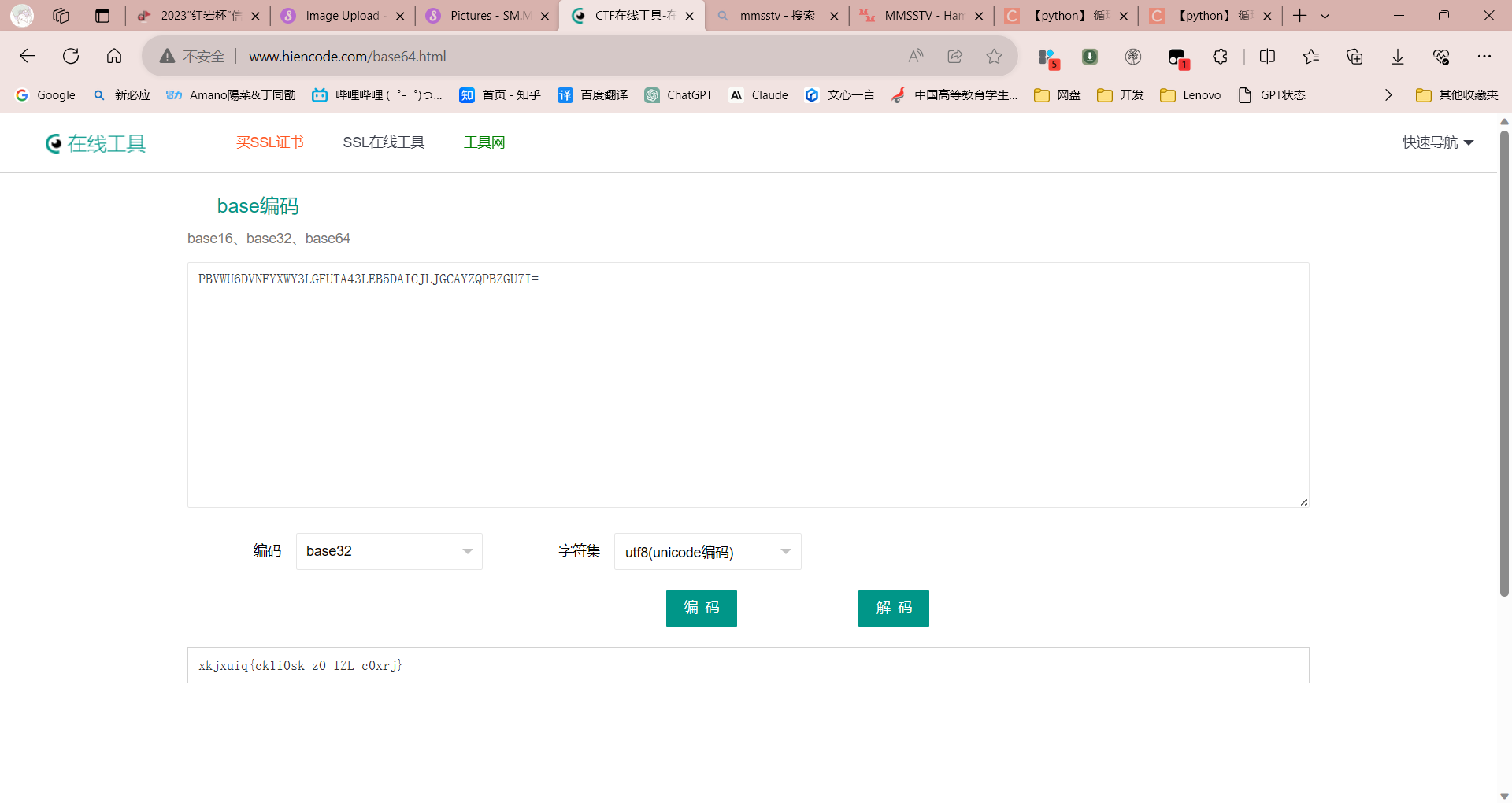Click the 编码 encode button
The image size is (1512, 803).
701,608
